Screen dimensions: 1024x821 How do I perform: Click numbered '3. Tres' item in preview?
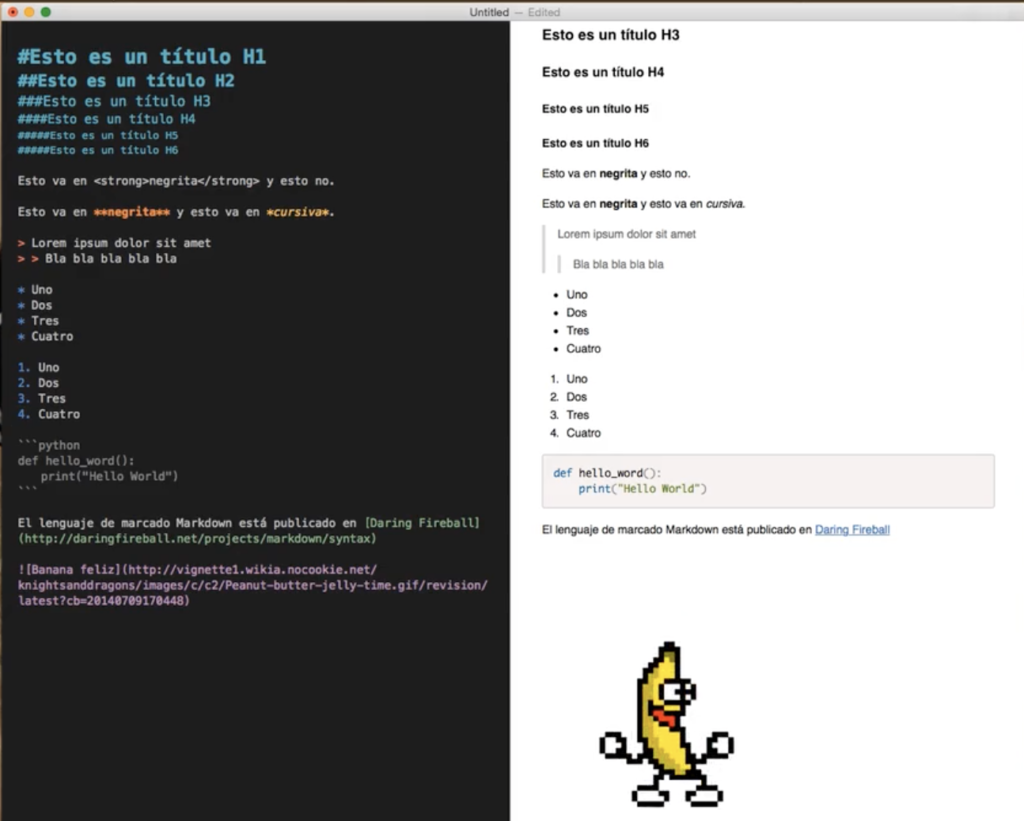click(x=569, y=415)
